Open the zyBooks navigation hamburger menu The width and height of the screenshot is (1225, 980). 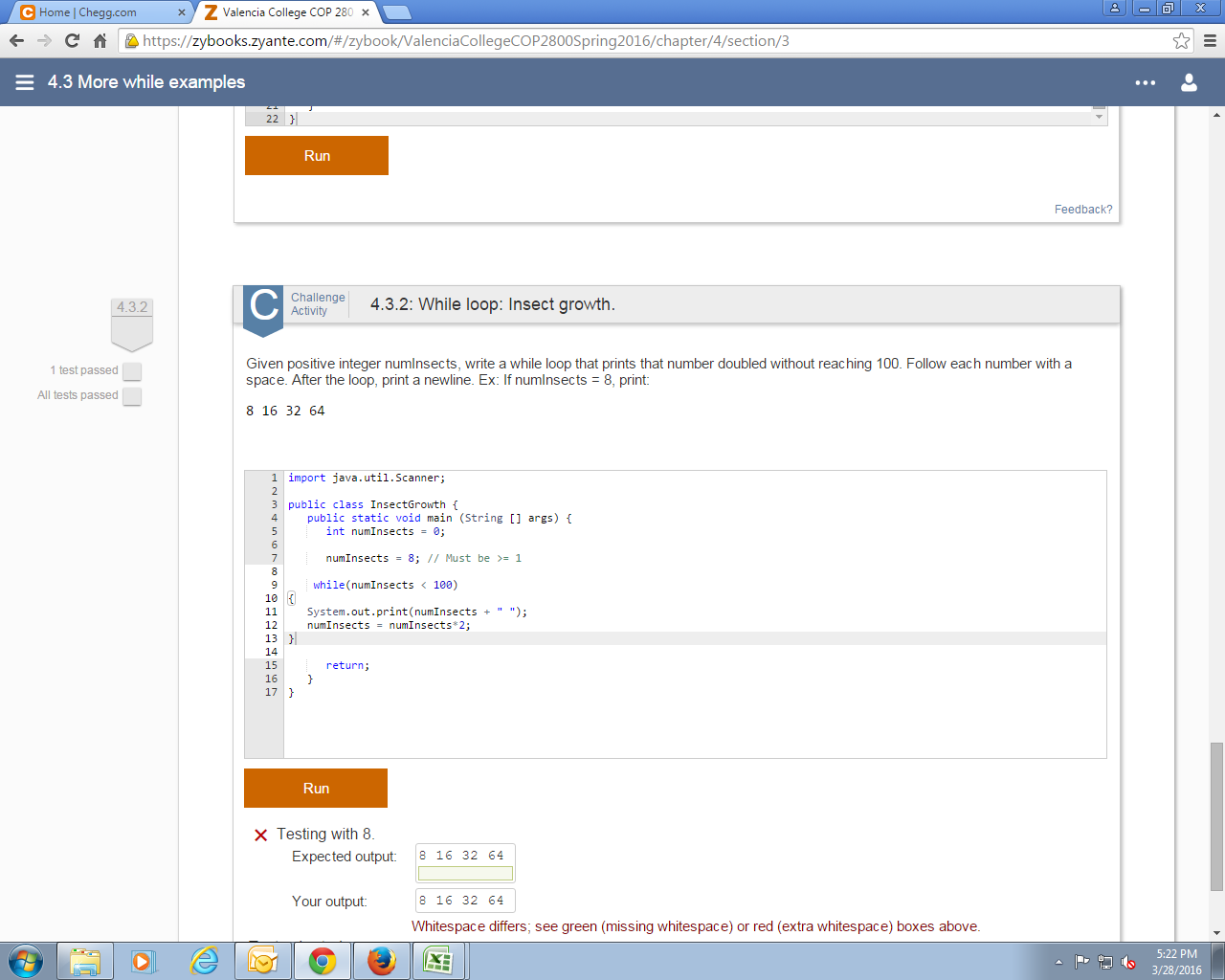pyautogui.click(x=24, y=82)
